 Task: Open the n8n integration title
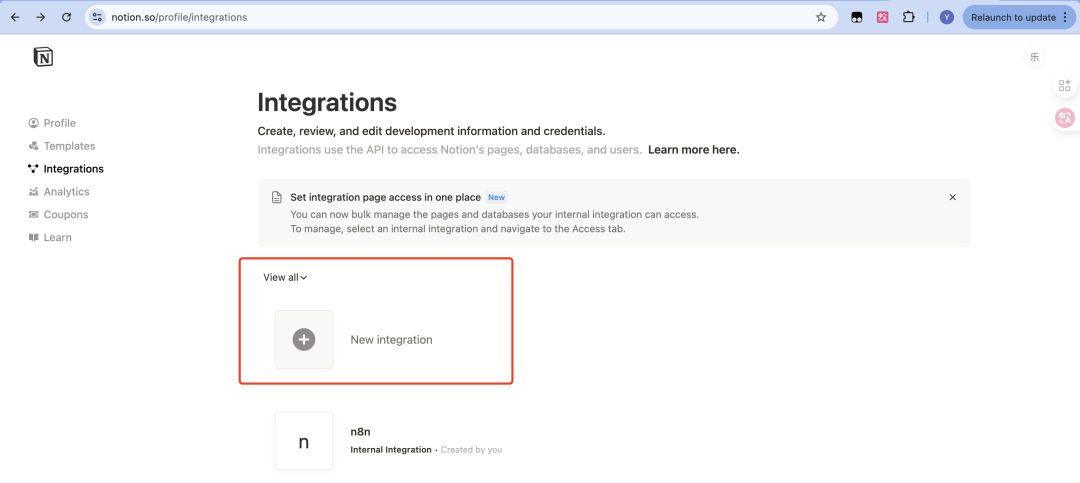coord(361,432)
